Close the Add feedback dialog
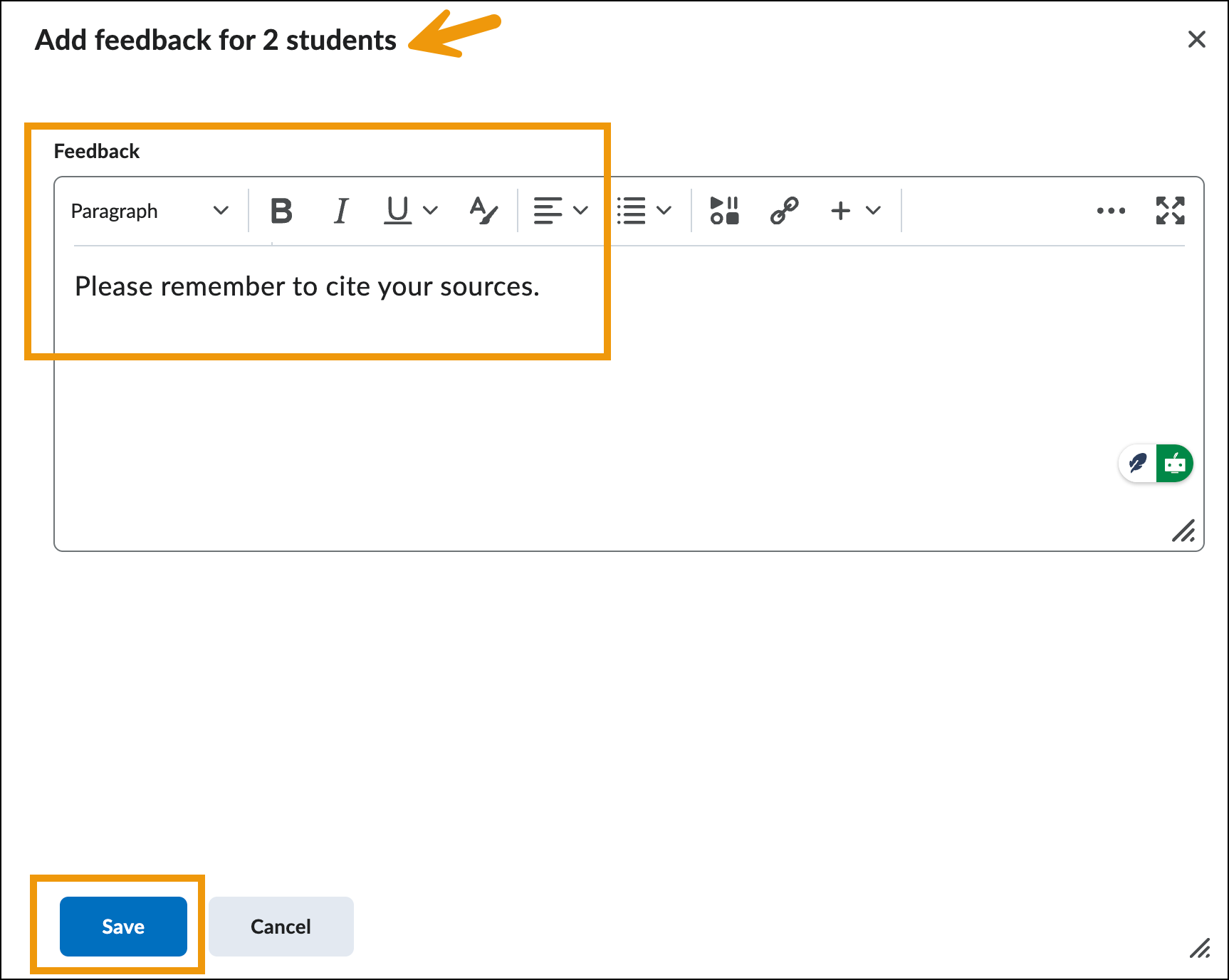This screenshot has height=980, width=1229. [x=1196, y=39]
